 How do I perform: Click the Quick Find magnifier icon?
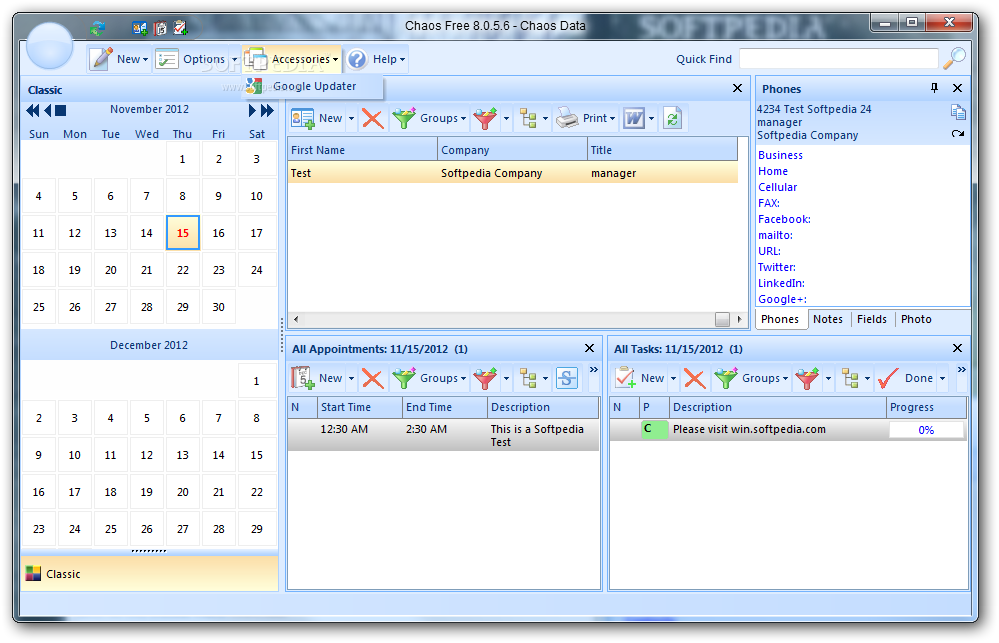pos(954,59)
